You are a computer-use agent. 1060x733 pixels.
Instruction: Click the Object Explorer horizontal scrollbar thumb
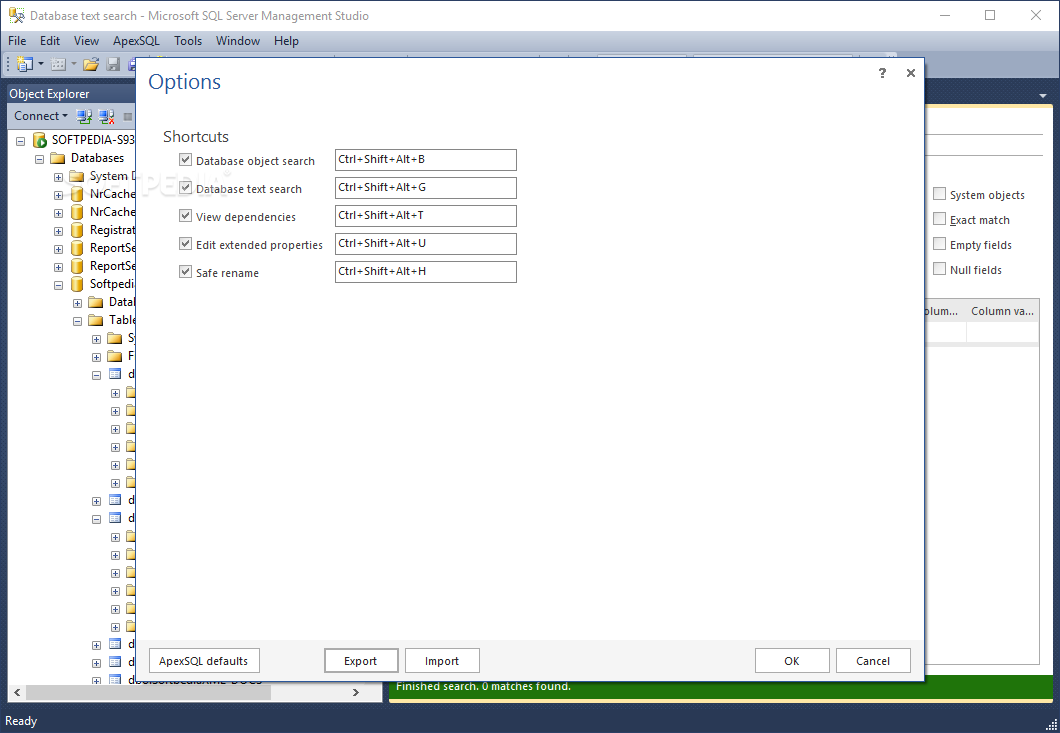tap(148, 692)
